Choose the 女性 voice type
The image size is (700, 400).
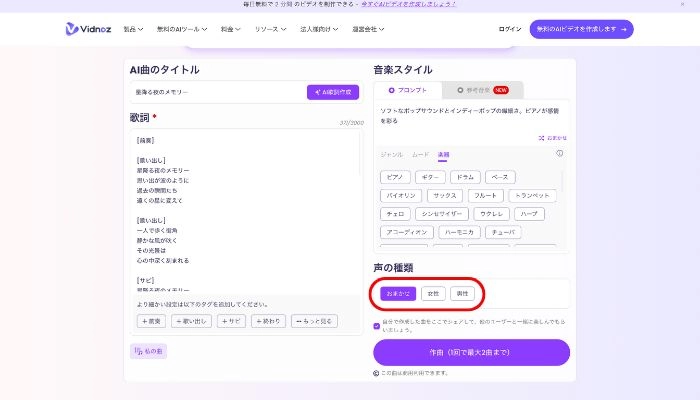click(433, 294)
